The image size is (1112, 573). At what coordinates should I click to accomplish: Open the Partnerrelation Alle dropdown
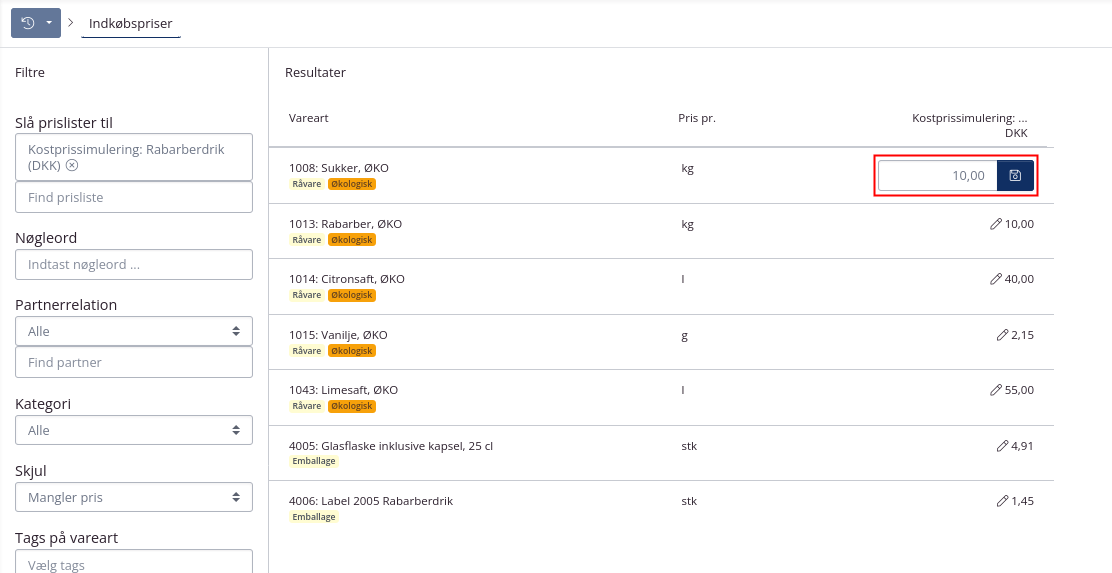pyautogui.click(x=133, y=331)
